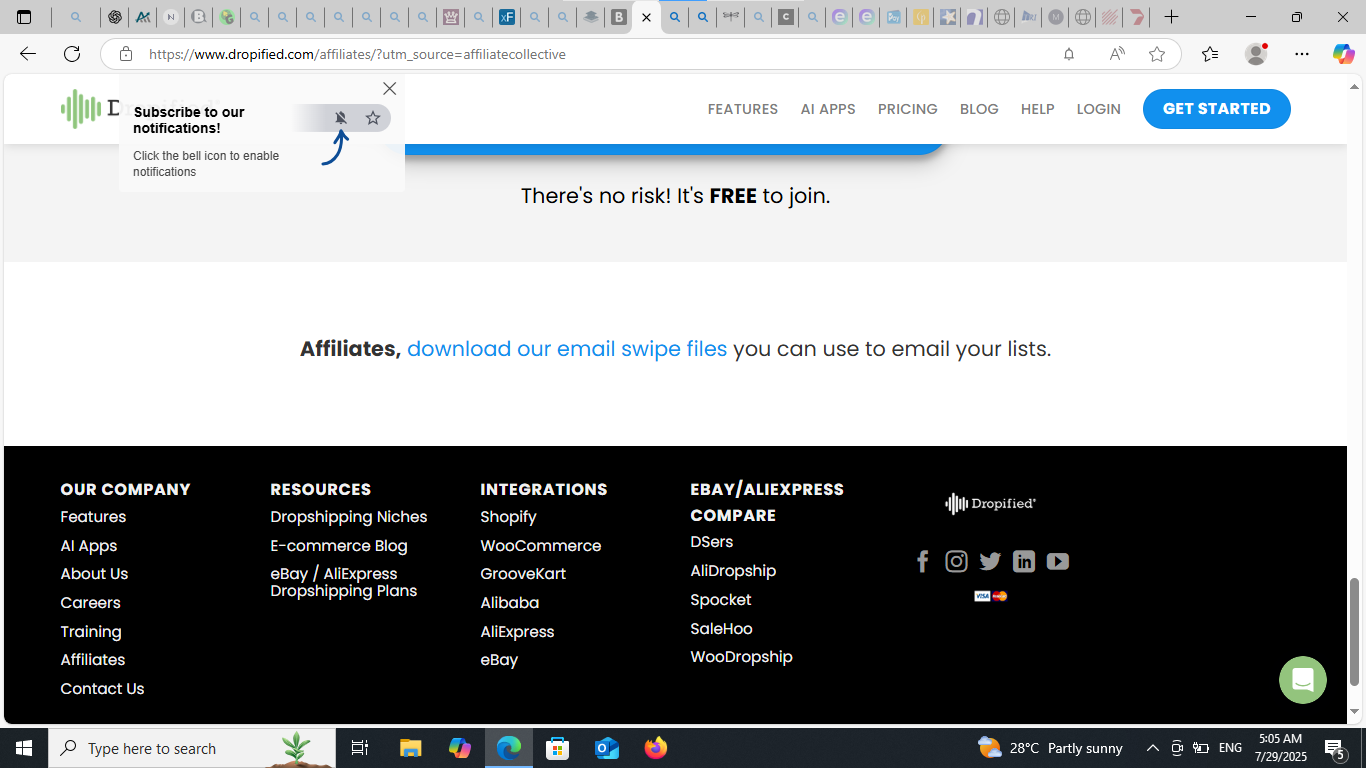The image size is (1366, 768).
Task: Click the site info lock icon
Action: 126,54
